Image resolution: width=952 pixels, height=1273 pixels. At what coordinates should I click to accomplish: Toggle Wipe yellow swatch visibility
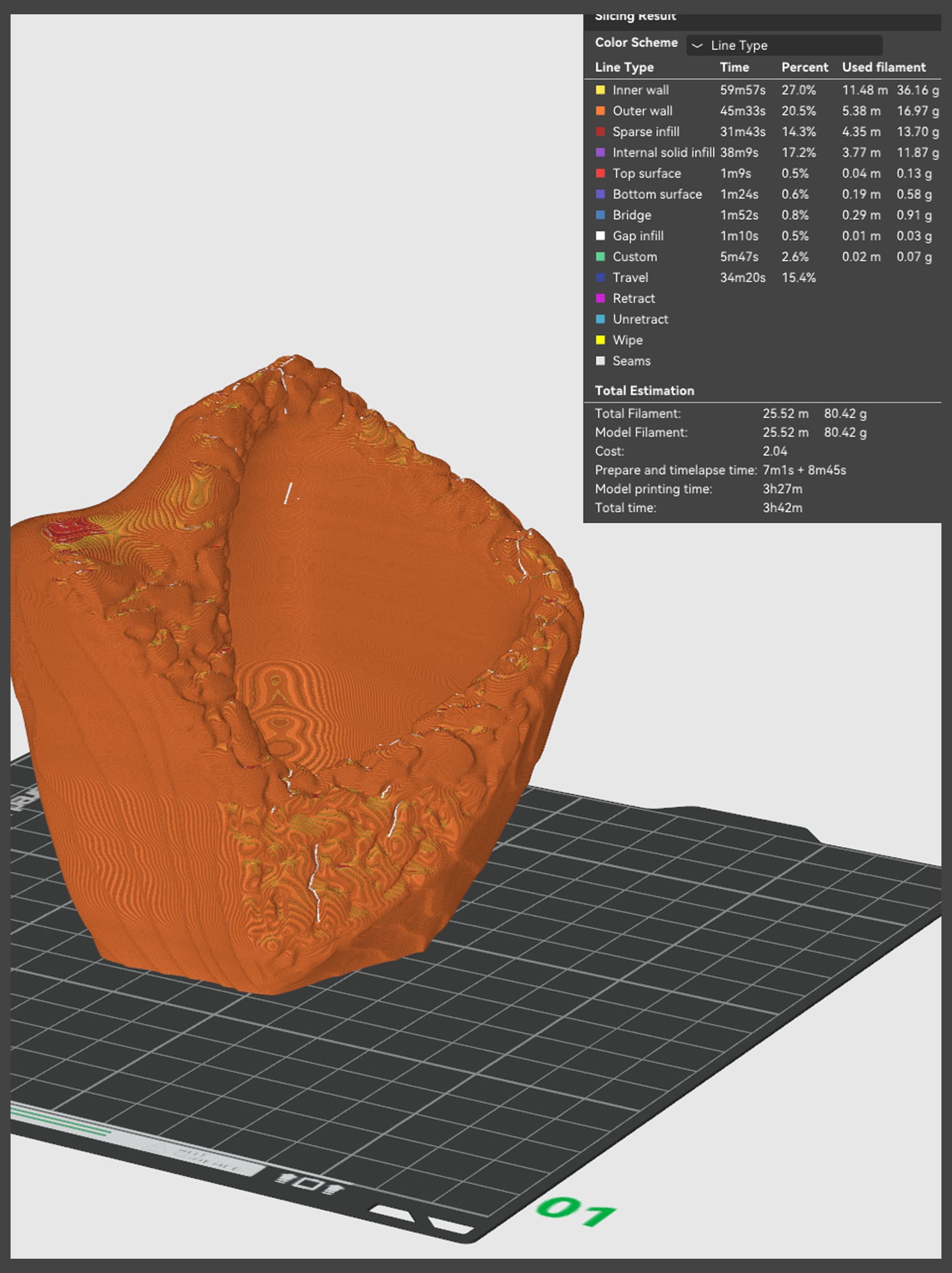pyautogui.click(x=600, y=340)
